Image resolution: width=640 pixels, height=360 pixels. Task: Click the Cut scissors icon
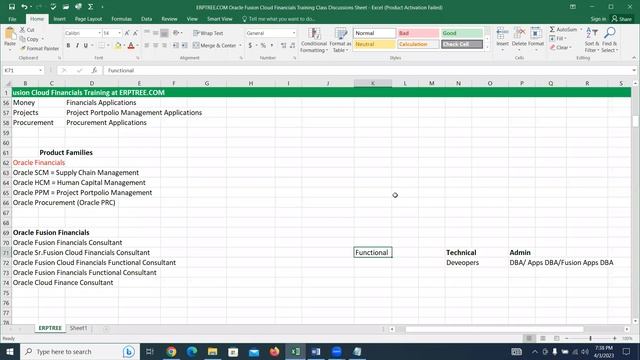(x=23, y=30)
